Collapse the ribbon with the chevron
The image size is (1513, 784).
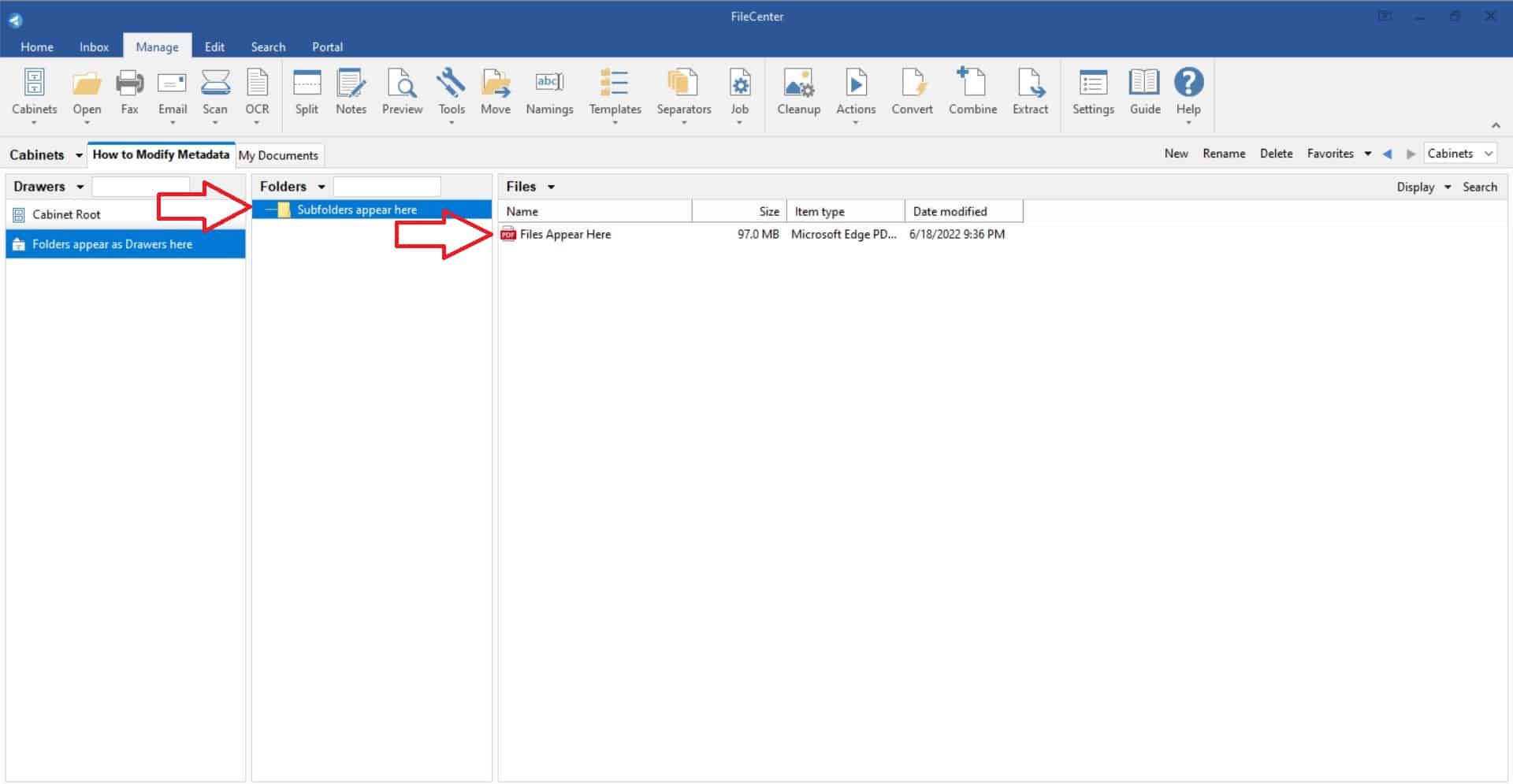(x=1495, y=125)
